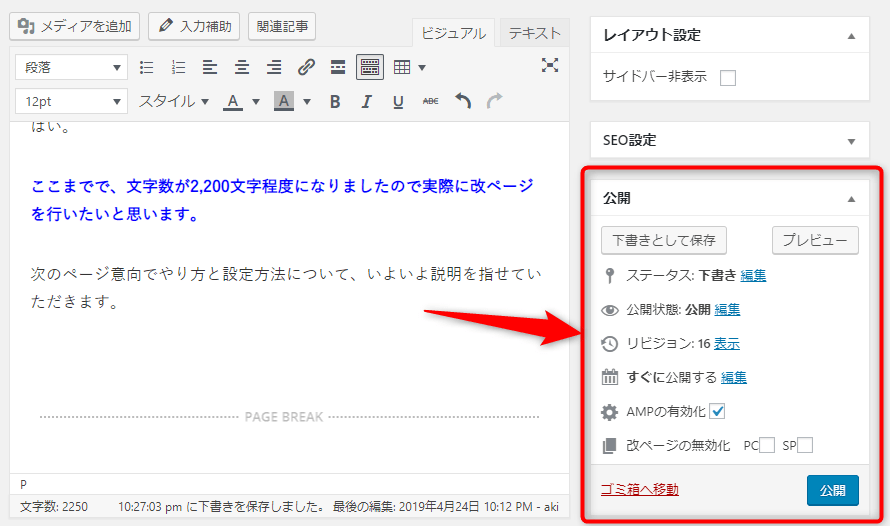Screen dimensions: 890x526
Task: Open the 12pt font size dropdown
Action: click(x=71, y=102)
